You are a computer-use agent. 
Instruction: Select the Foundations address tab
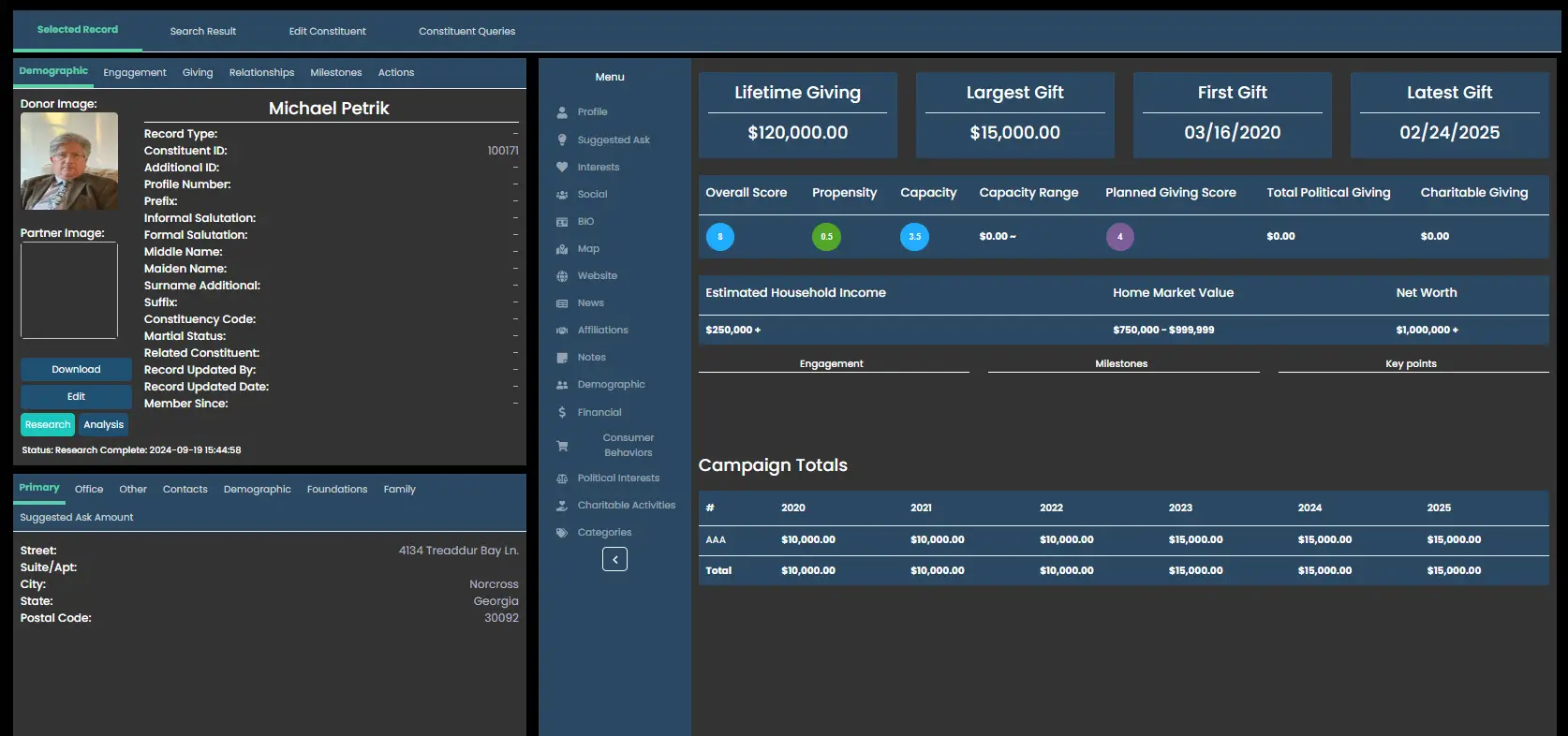(337, 490)
